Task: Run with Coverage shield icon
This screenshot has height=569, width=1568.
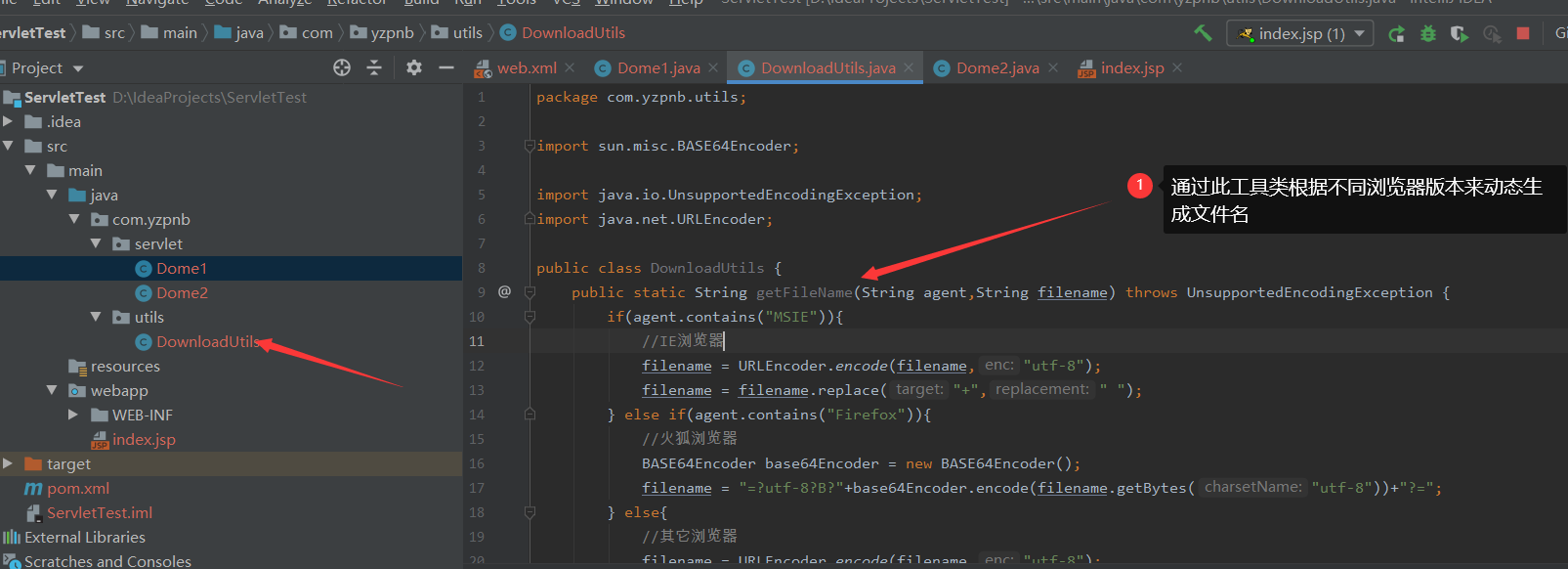Action: (x=1460, y=33)
